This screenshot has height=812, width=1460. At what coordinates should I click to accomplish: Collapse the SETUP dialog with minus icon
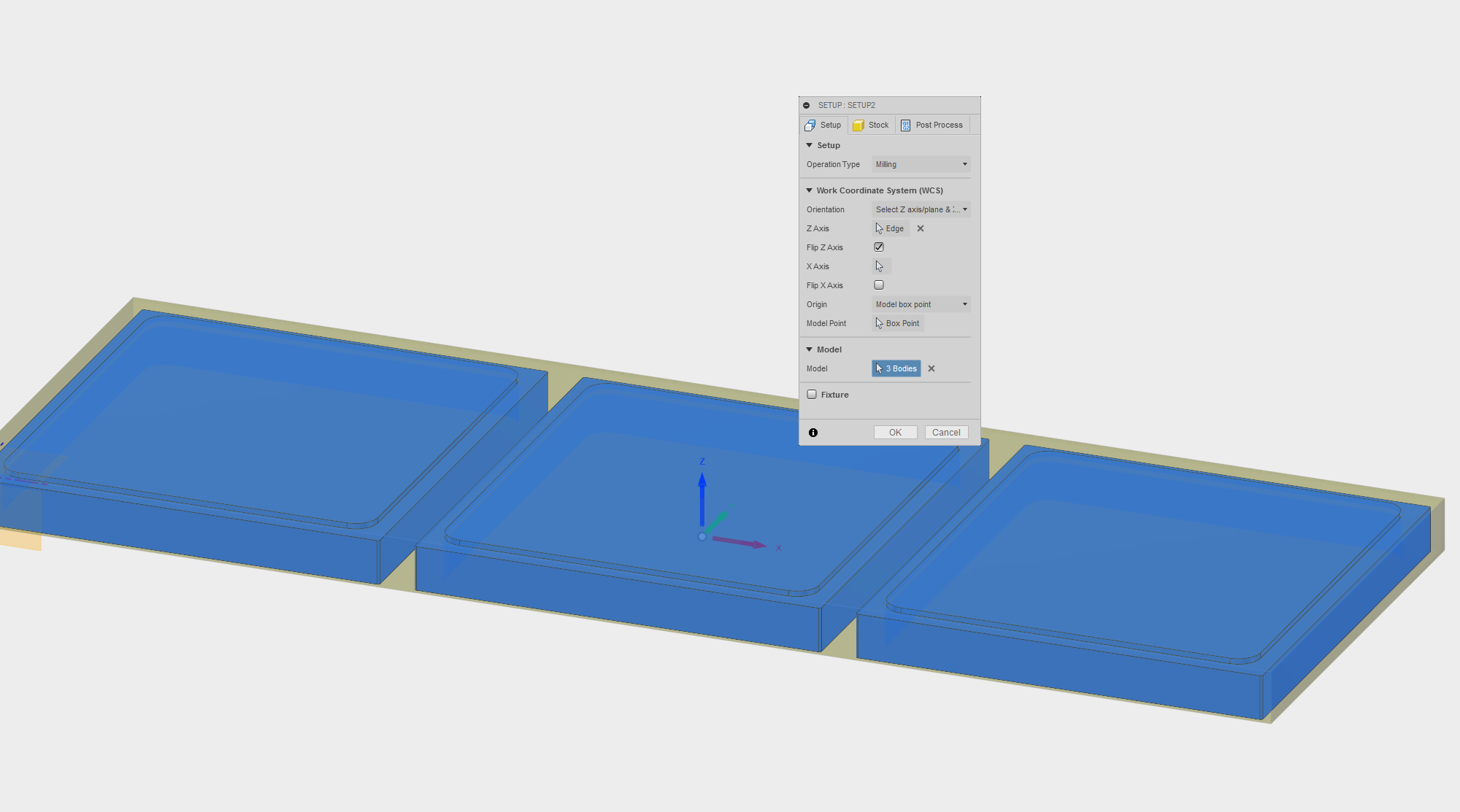(807, 105)
